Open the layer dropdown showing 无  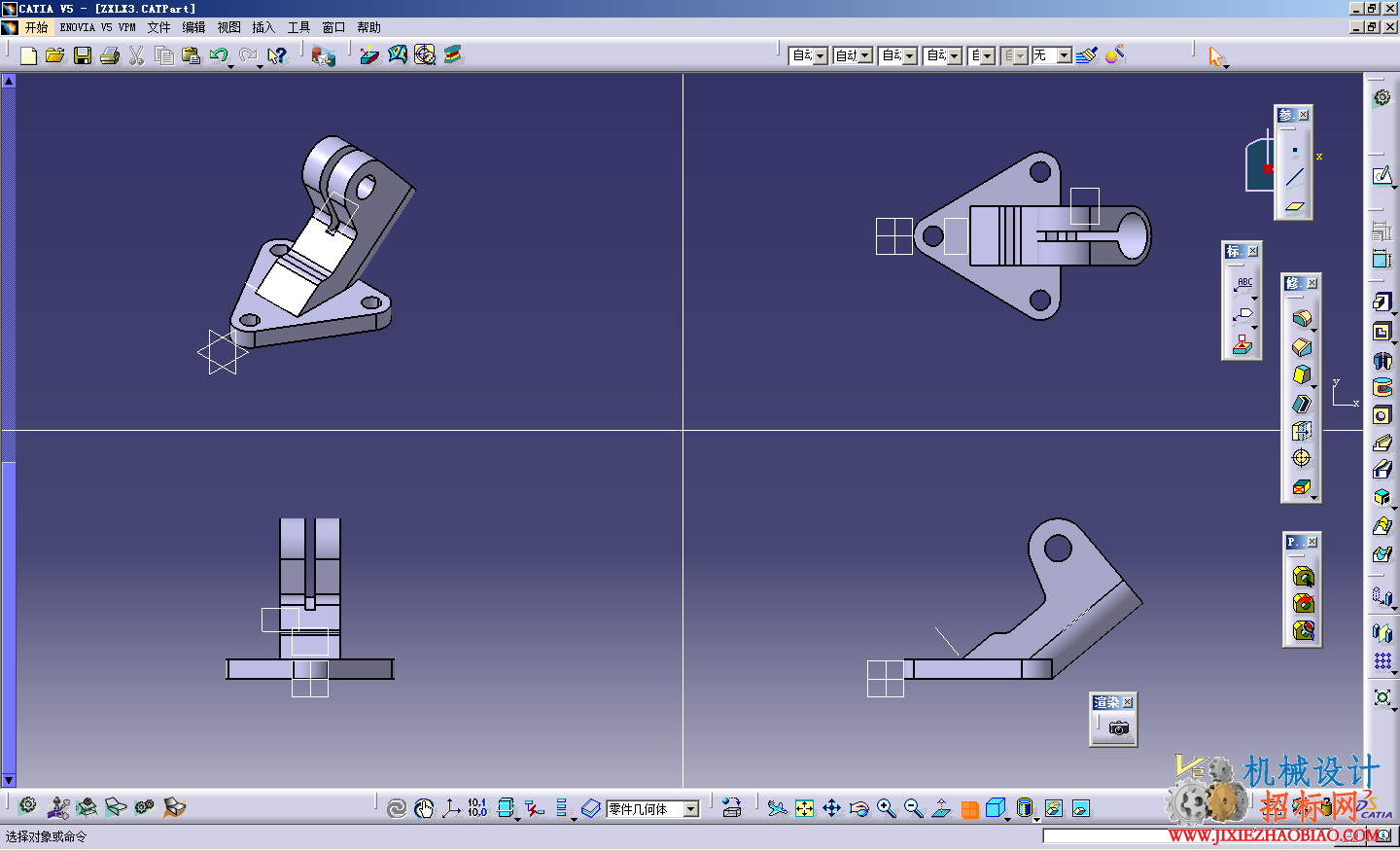[x=1065, y=55]
